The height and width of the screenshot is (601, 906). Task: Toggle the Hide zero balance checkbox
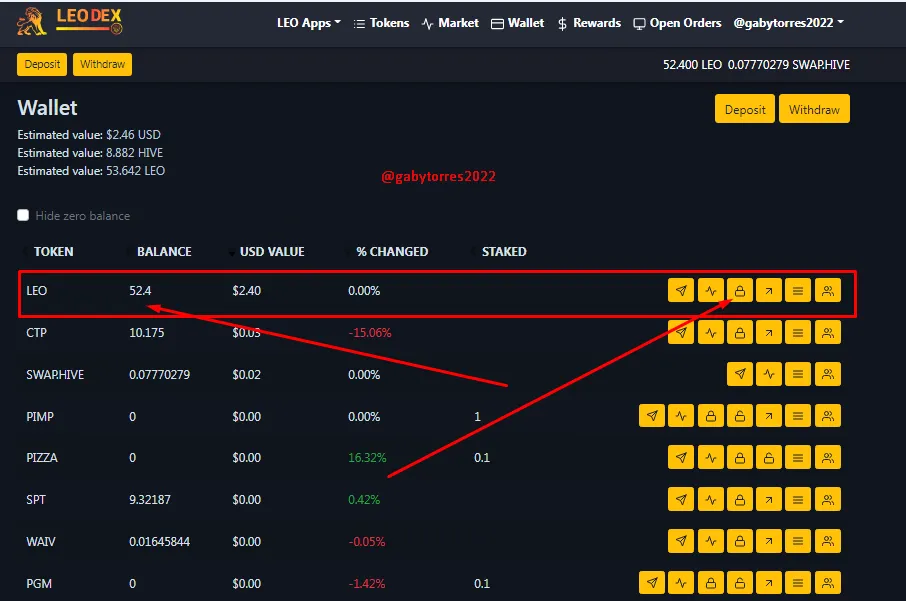(23, 215)
